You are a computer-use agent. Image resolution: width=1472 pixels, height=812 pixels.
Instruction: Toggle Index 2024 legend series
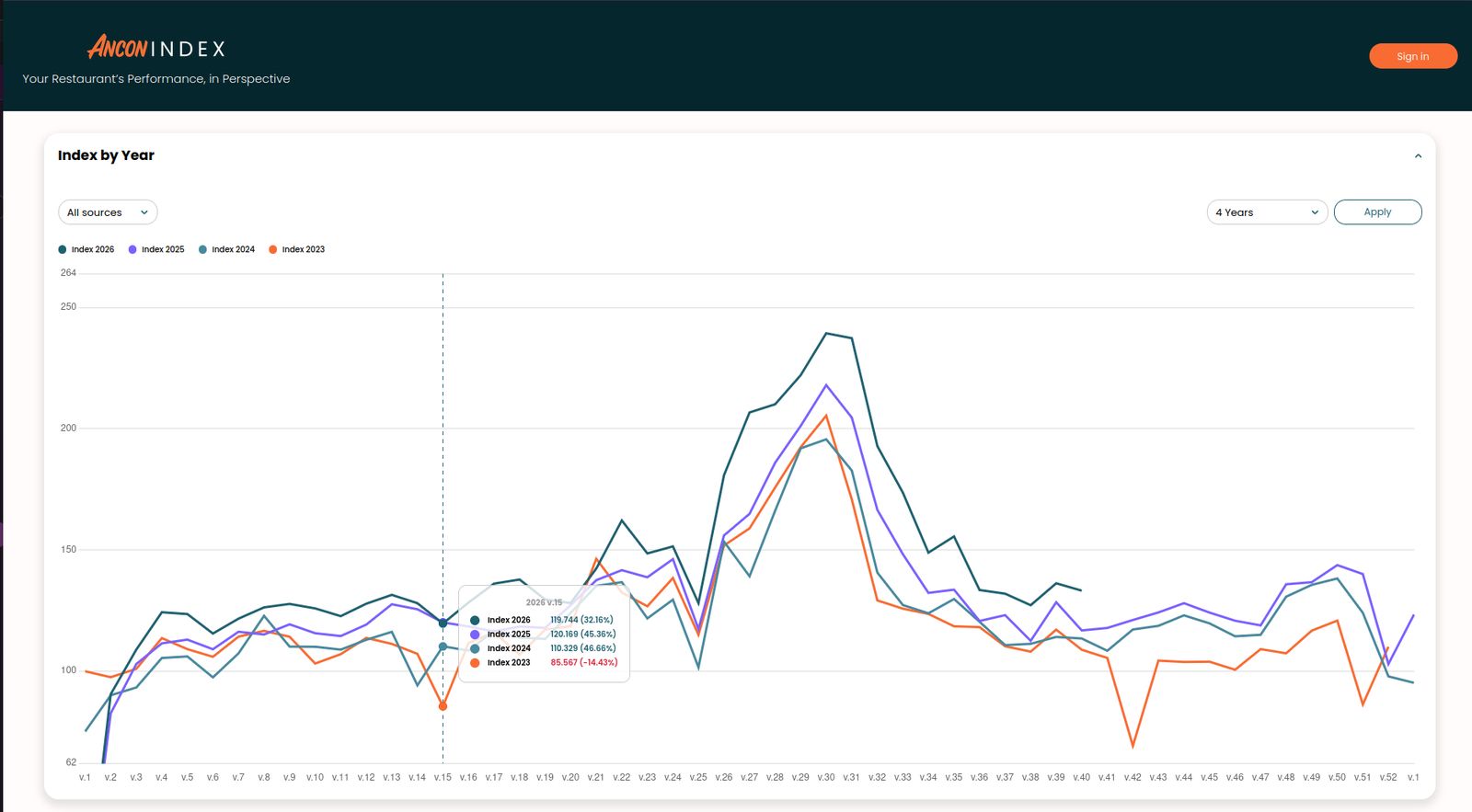tap(226, 249)
